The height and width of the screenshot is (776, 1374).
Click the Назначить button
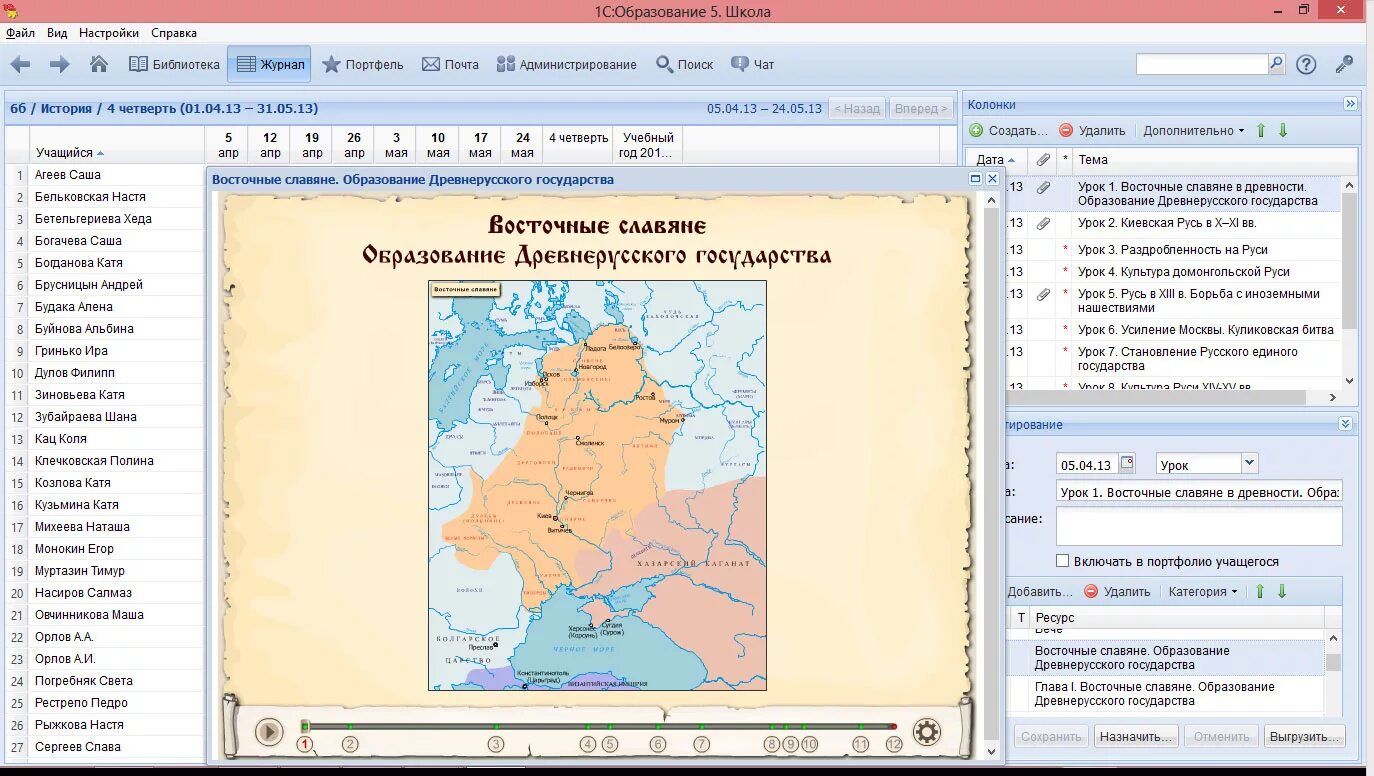point(1135,736)
